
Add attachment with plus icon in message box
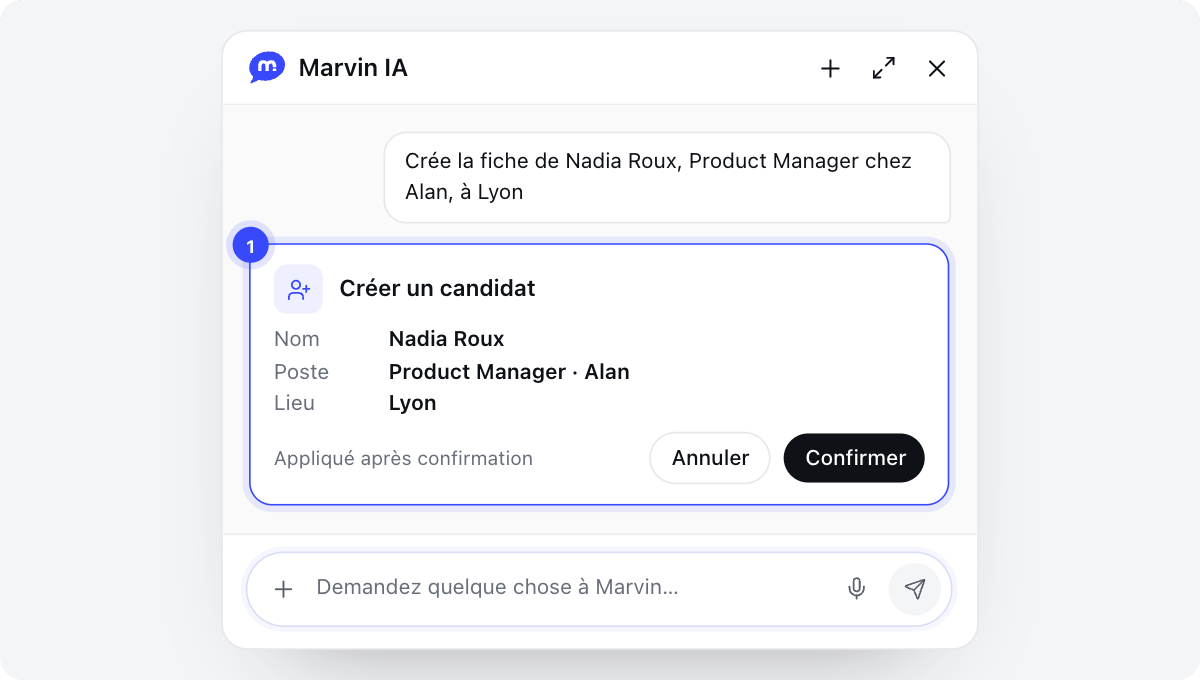tap(284, 589)
